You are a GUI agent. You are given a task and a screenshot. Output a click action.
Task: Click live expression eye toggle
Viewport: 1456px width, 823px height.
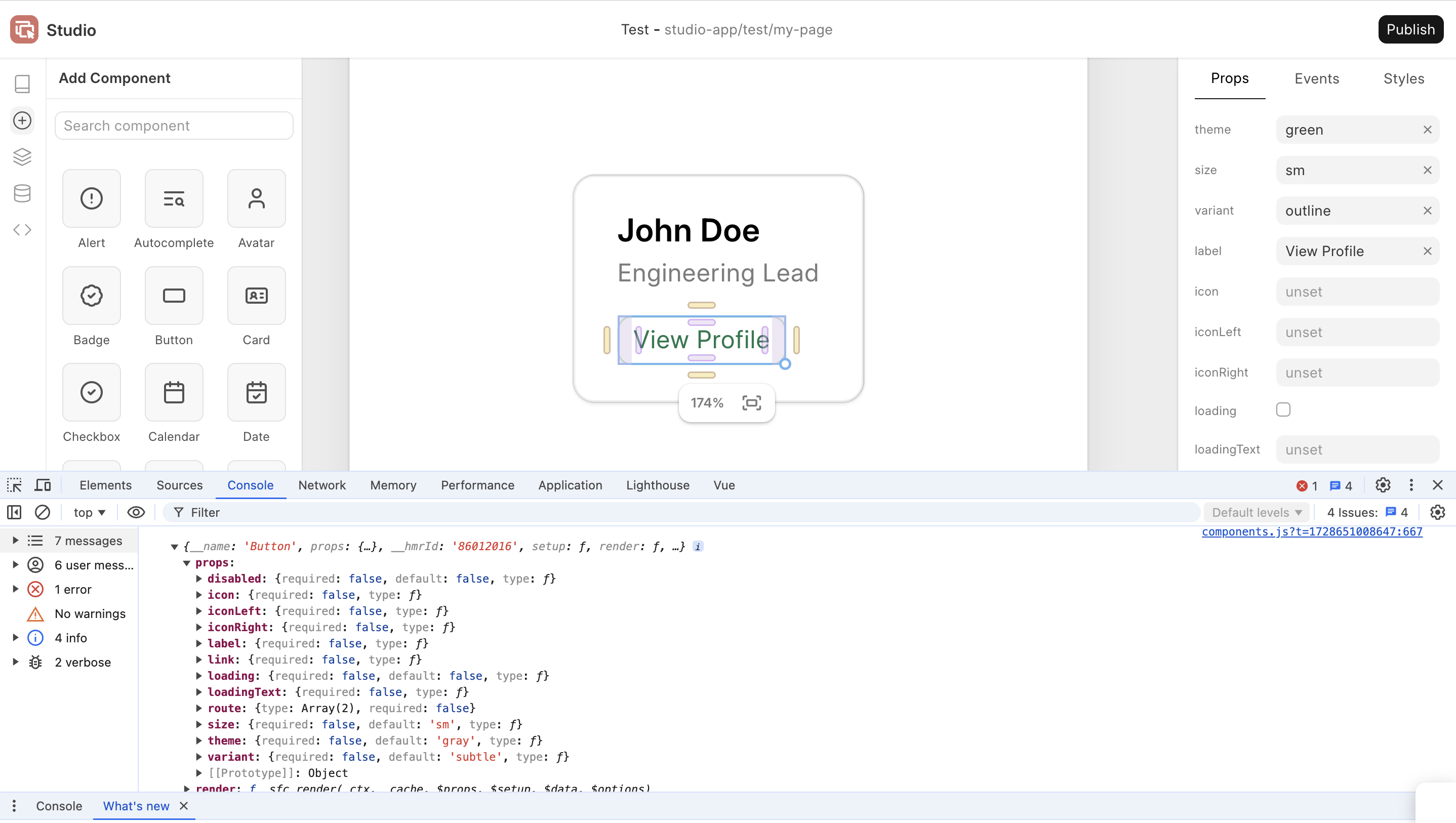136,512
